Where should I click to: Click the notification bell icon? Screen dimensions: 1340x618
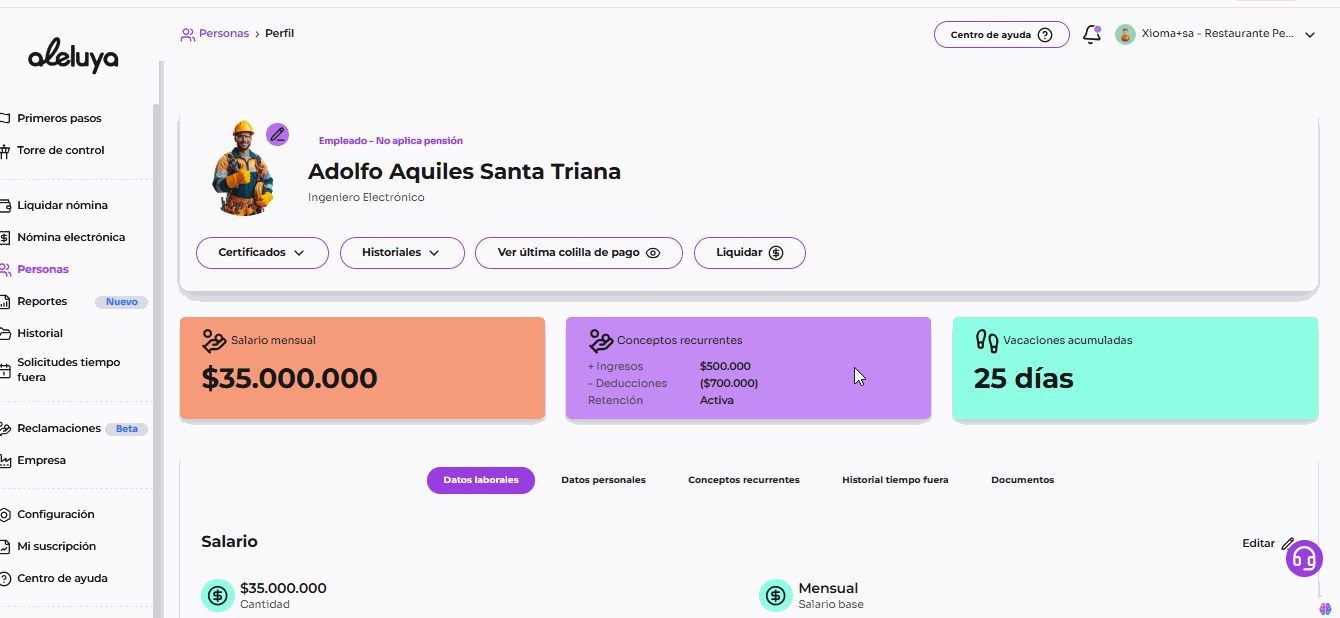(x=1092, y=35)
